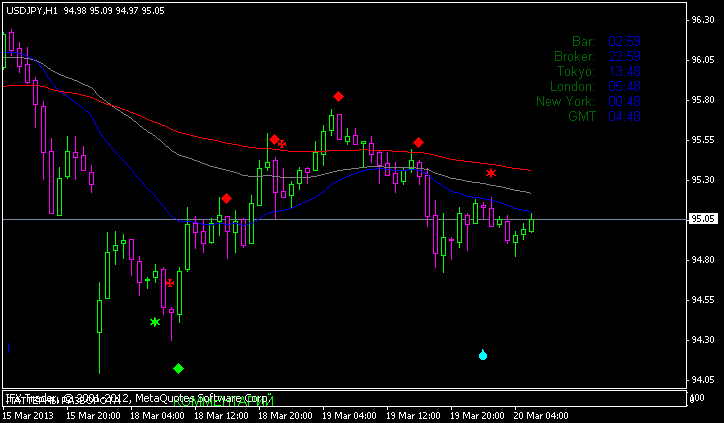The image size is (724, 423).
Task: Click the highest red diamond sell marker
Action: [339, 96]
